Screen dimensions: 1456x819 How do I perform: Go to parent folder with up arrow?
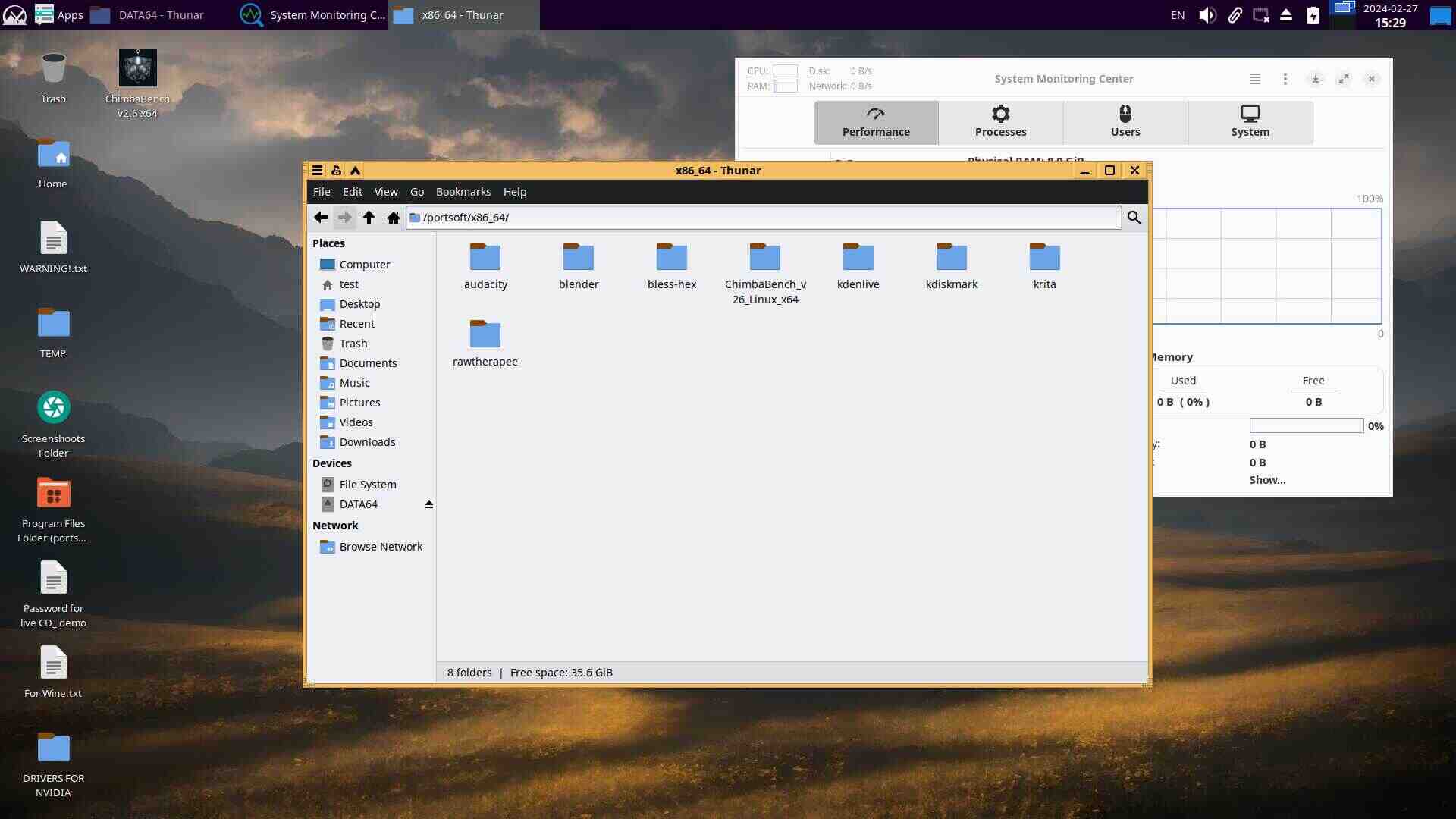point(369,218)
